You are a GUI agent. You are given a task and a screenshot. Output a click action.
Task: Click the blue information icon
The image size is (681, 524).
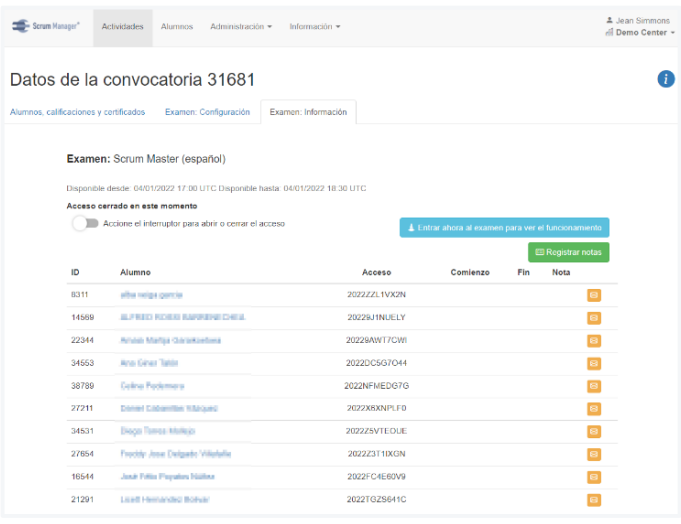[665, 79]
